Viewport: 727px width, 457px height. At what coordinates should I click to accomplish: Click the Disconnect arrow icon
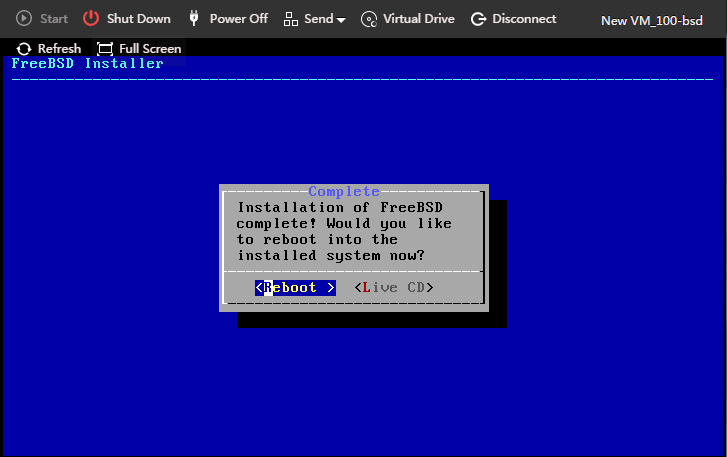pyautogui.click(x=478, y=19)
